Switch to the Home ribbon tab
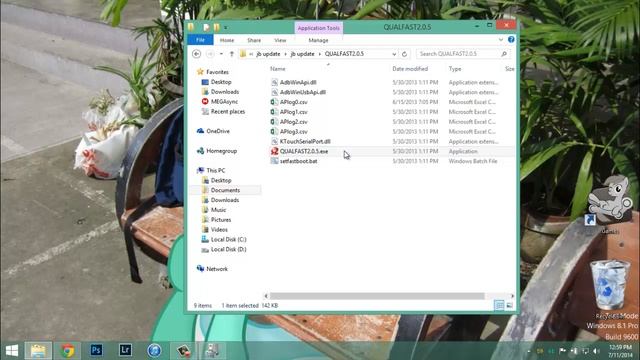640x360 pixels. click(227, 40)
